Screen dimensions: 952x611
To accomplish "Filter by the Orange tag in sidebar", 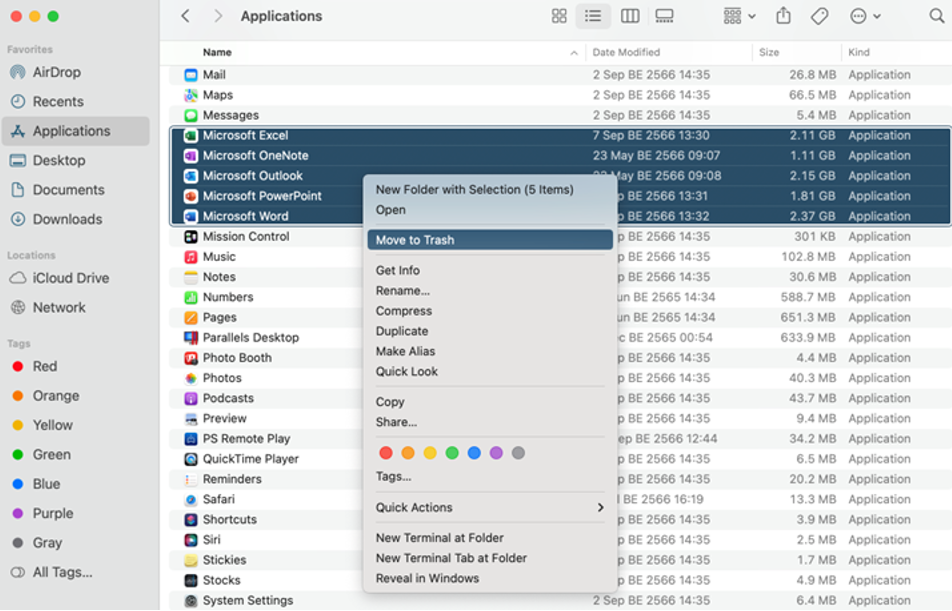I will (x=75, y=396).
